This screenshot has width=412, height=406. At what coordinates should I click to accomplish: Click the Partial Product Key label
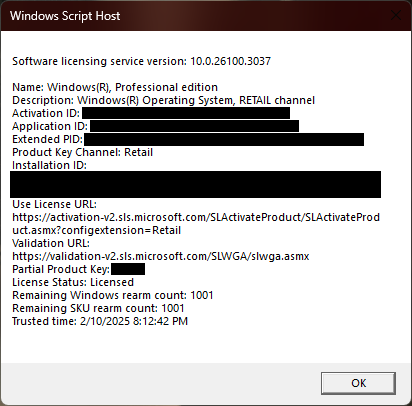coord(61,269)
